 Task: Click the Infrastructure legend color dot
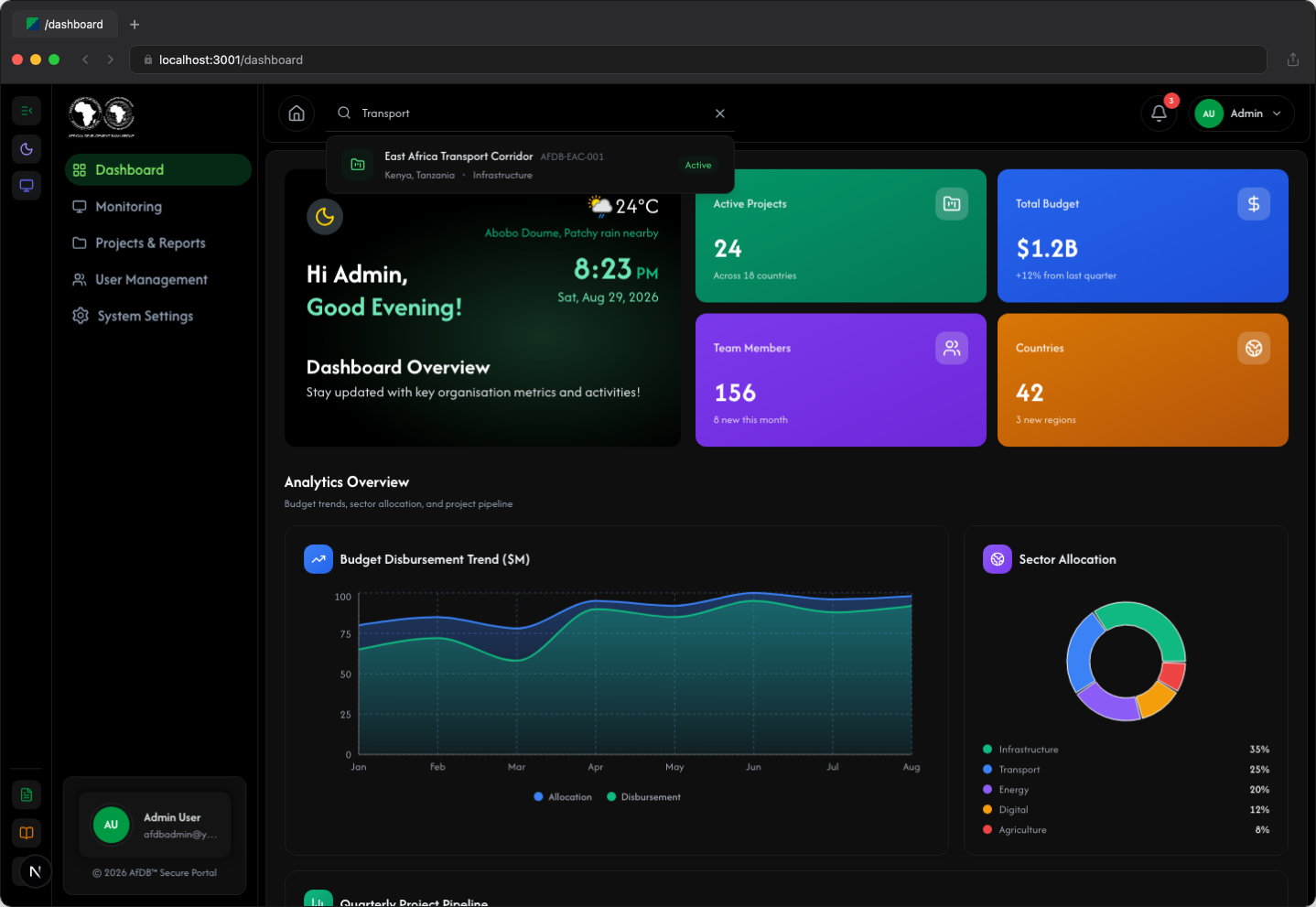(987, 750)
